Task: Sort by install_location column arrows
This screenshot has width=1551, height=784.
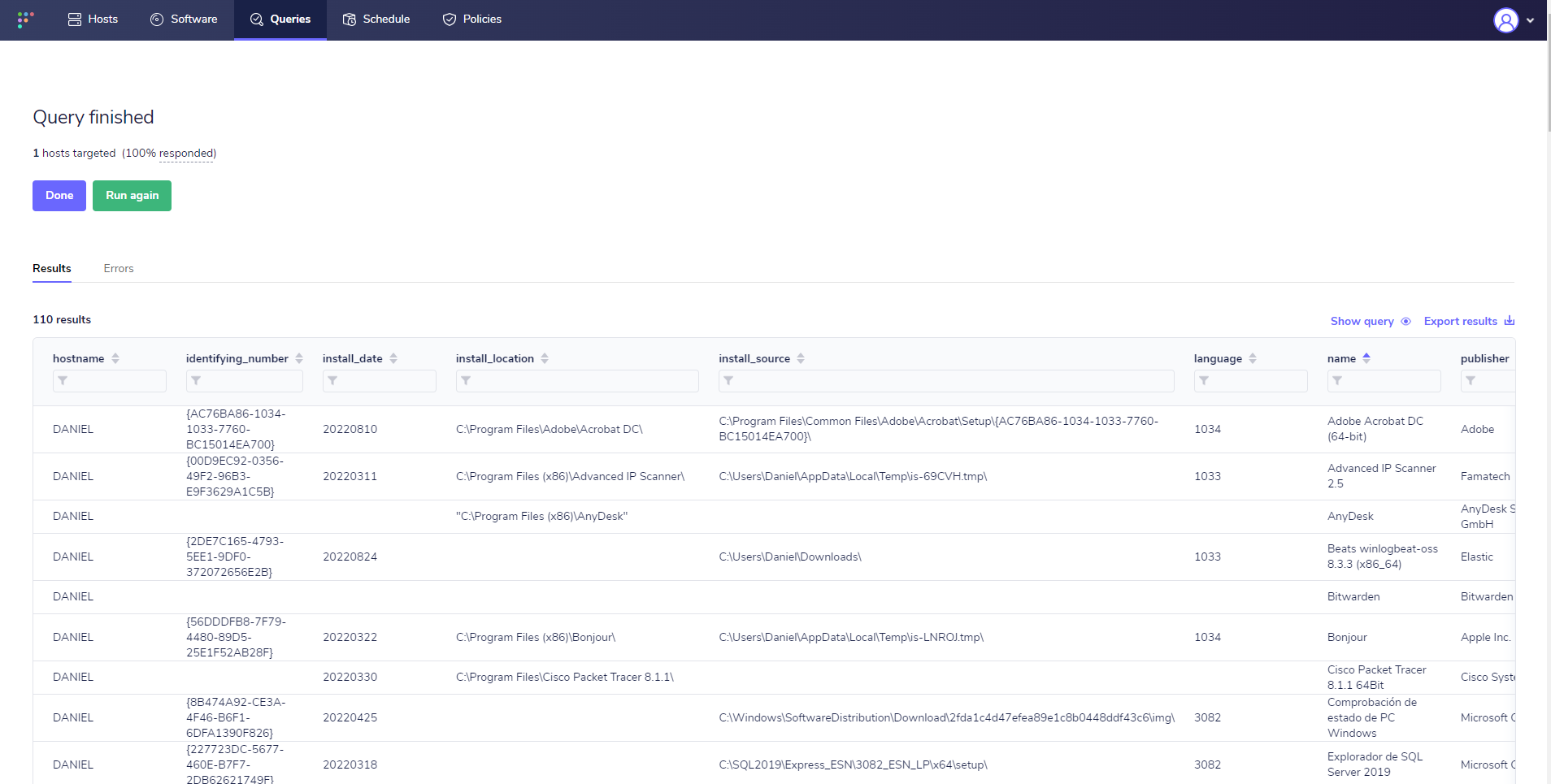Action: pos(545,358)
